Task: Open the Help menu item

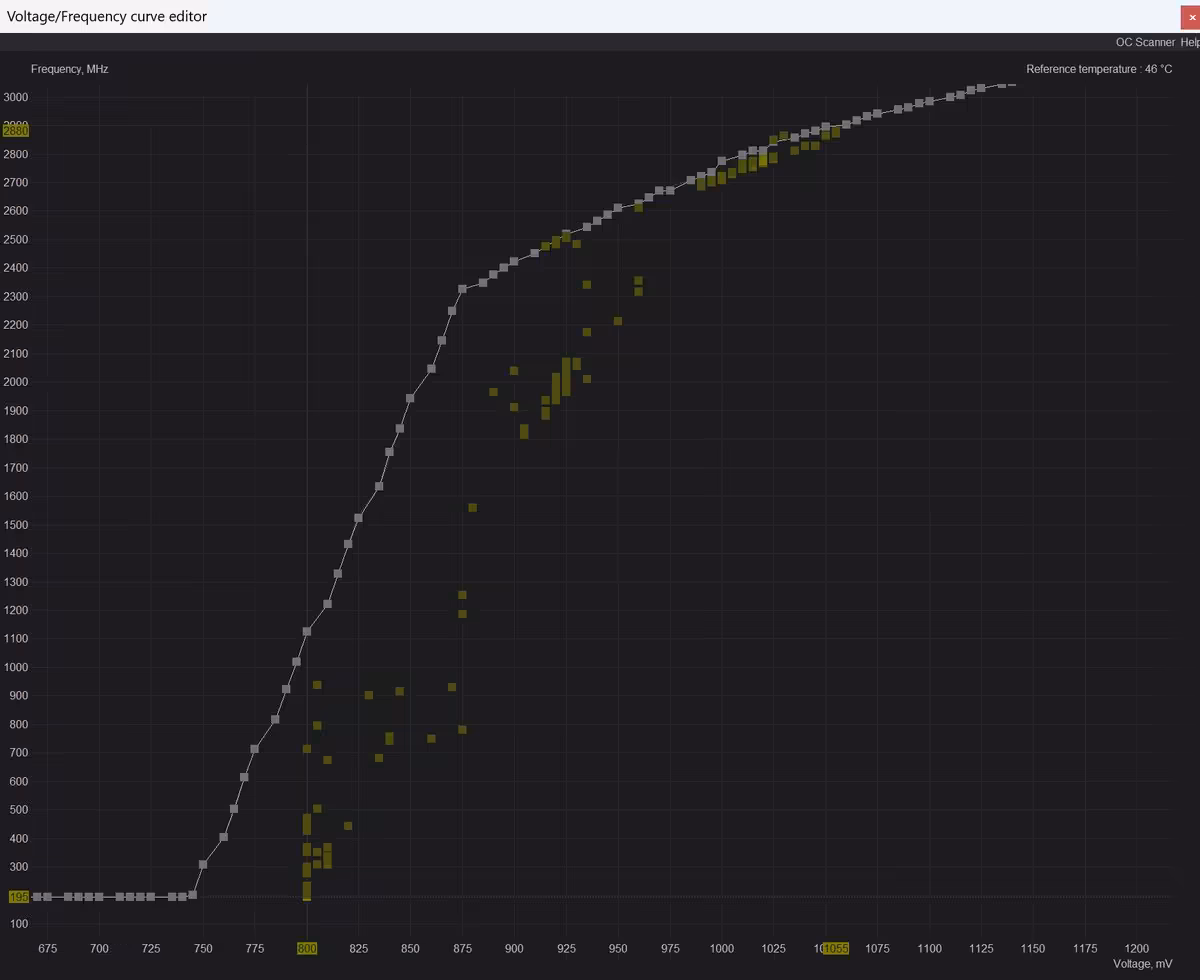Action: (1190, 43)
